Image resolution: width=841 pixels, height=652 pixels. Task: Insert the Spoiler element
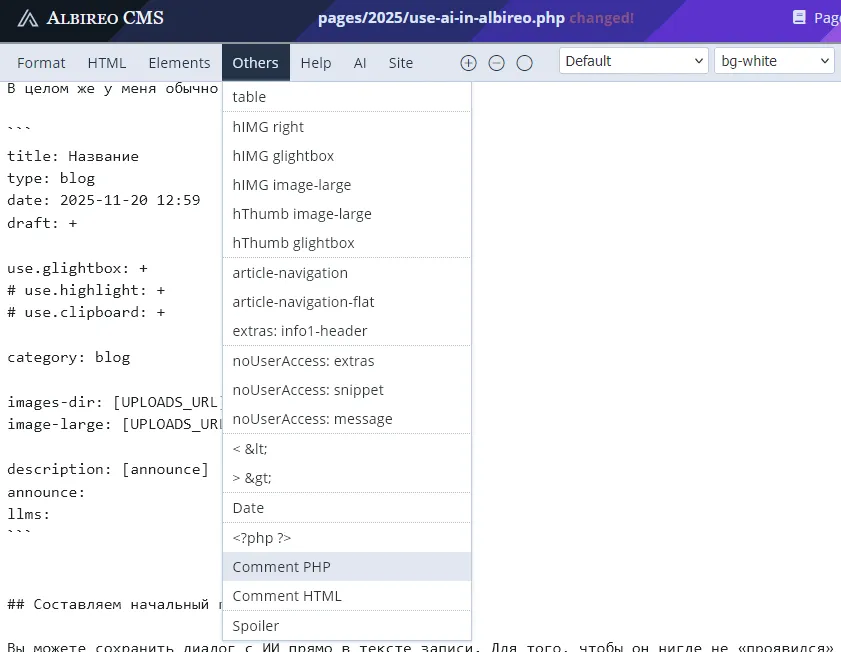pos(256,626)
